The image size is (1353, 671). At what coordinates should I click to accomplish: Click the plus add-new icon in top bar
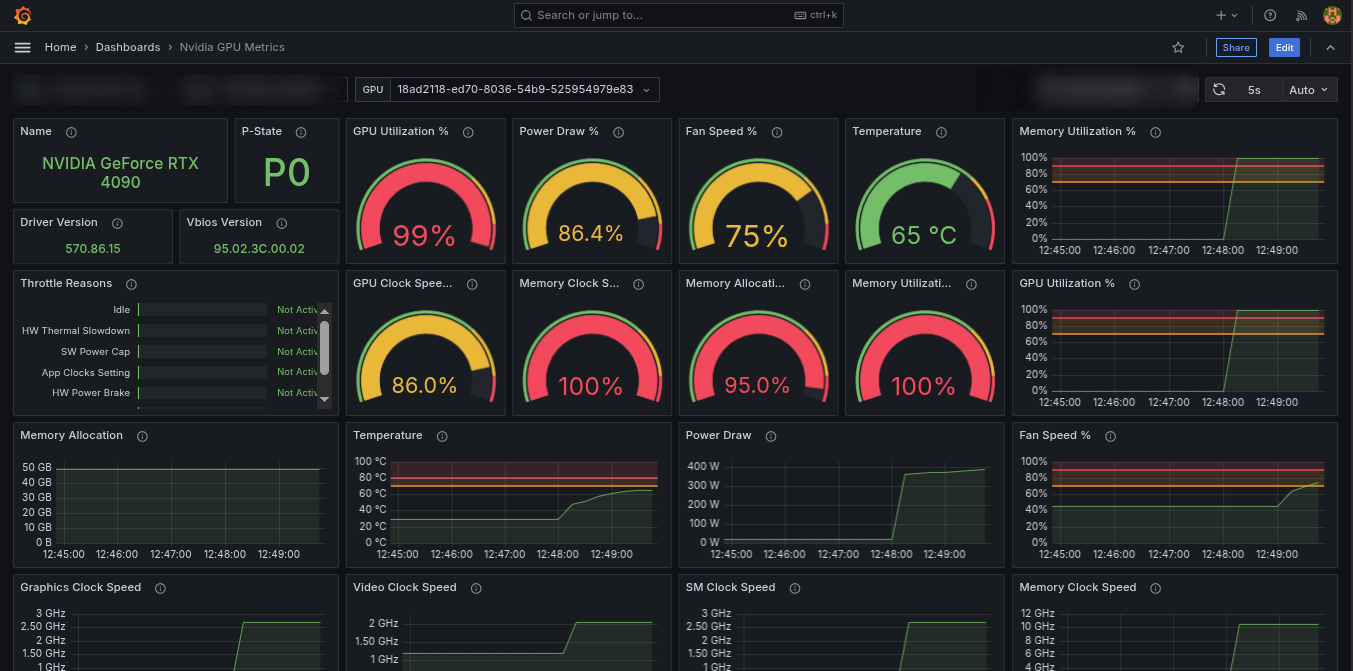[1221, 15]
